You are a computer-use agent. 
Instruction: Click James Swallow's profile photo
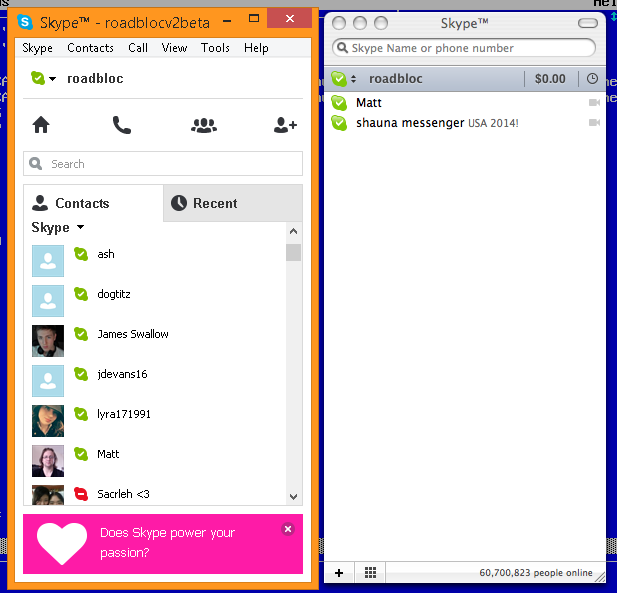(x=48, y=341)
